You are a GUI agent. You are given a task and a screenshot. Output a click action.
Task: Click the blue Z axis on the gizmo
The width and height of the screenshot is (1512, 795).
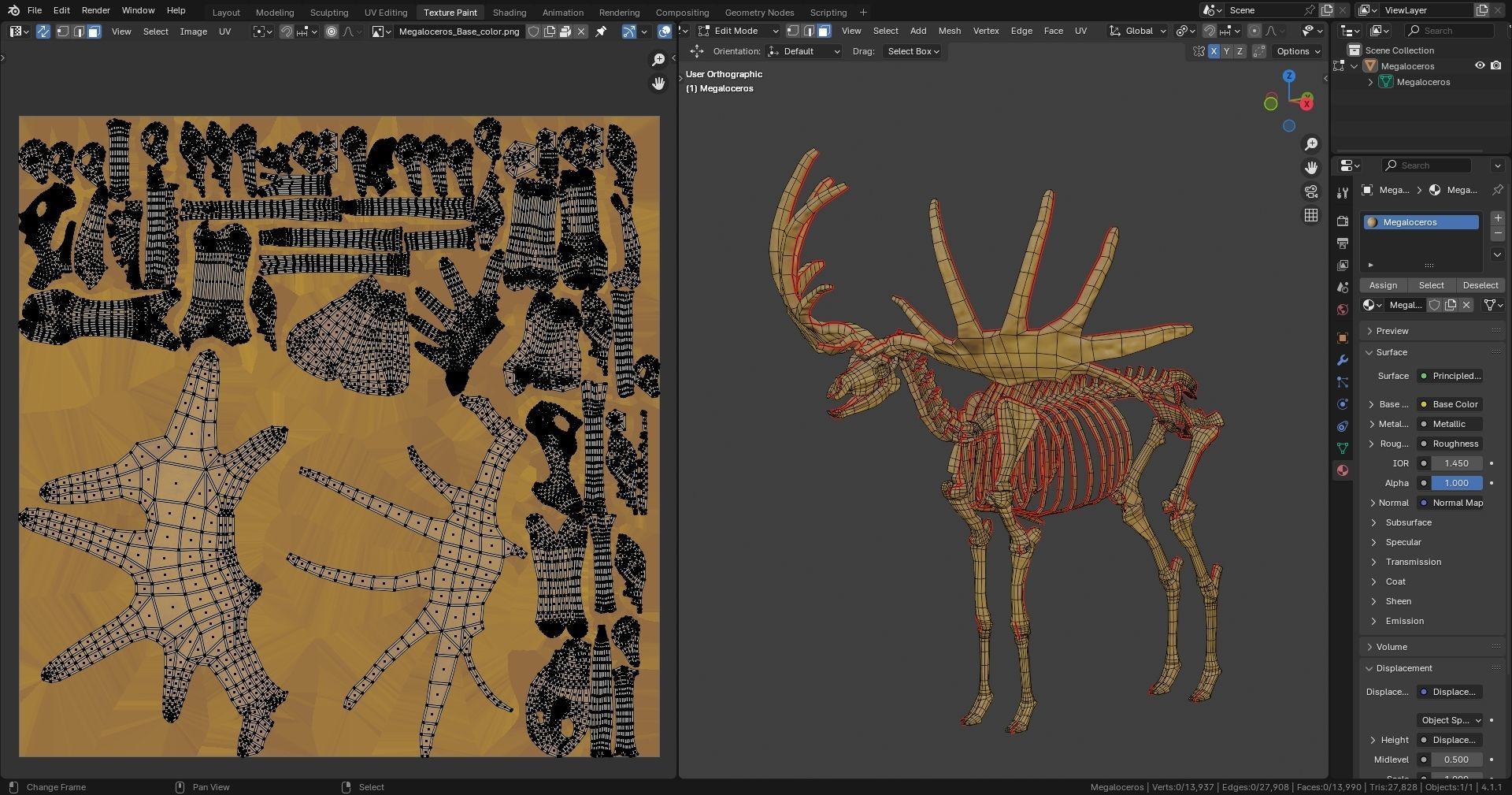(1289, 76)
